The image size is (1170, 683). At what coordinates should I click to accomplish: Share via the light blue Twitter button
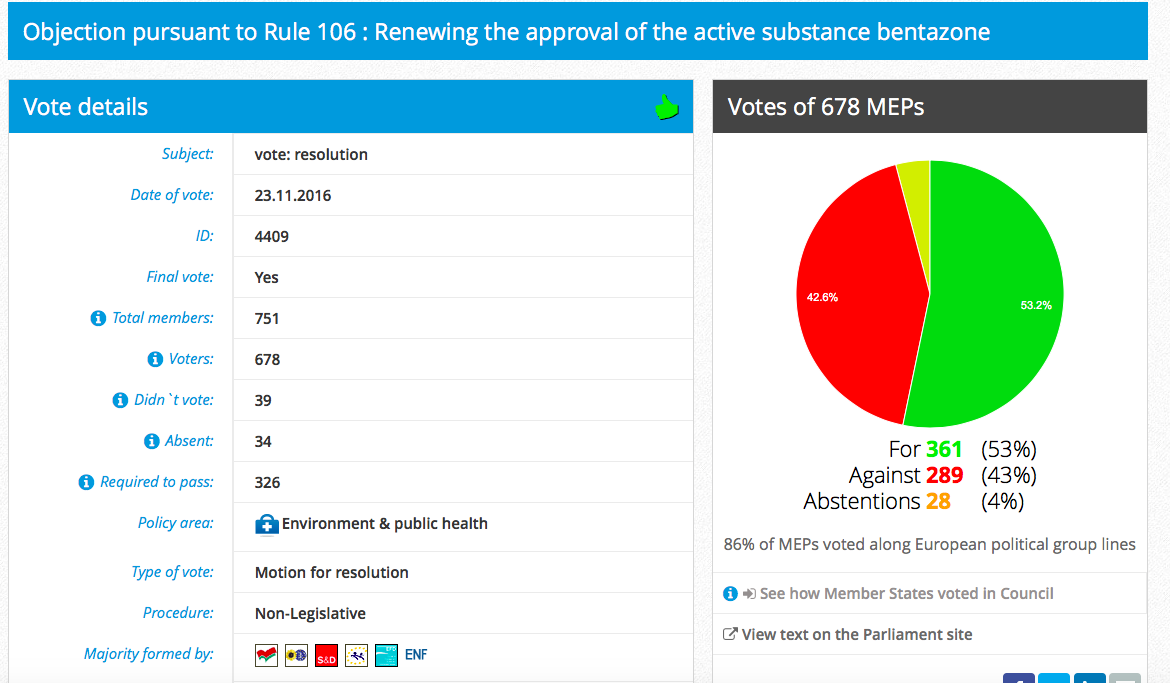1054,678
